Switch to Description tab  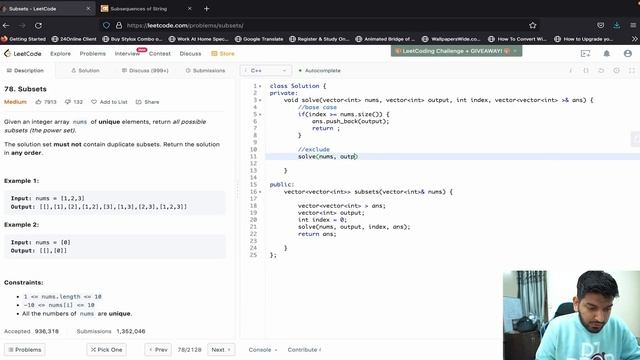click(x=25, y=71)
